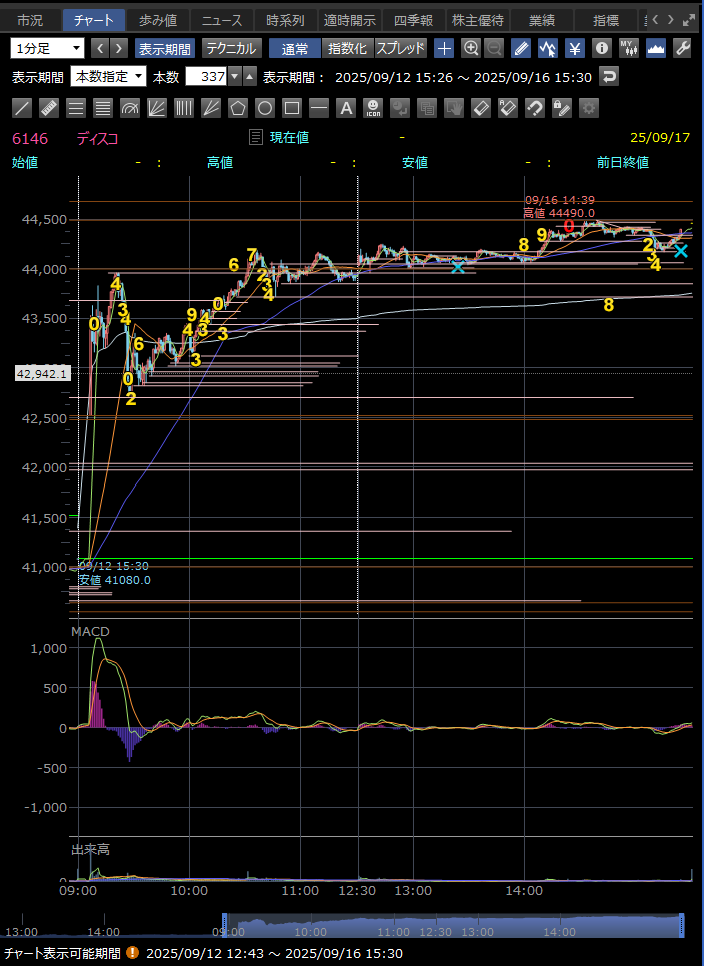The height and width of the screenshot is (966, 704).
Task: Click the yen currency icon
Action: pos(575,48)
